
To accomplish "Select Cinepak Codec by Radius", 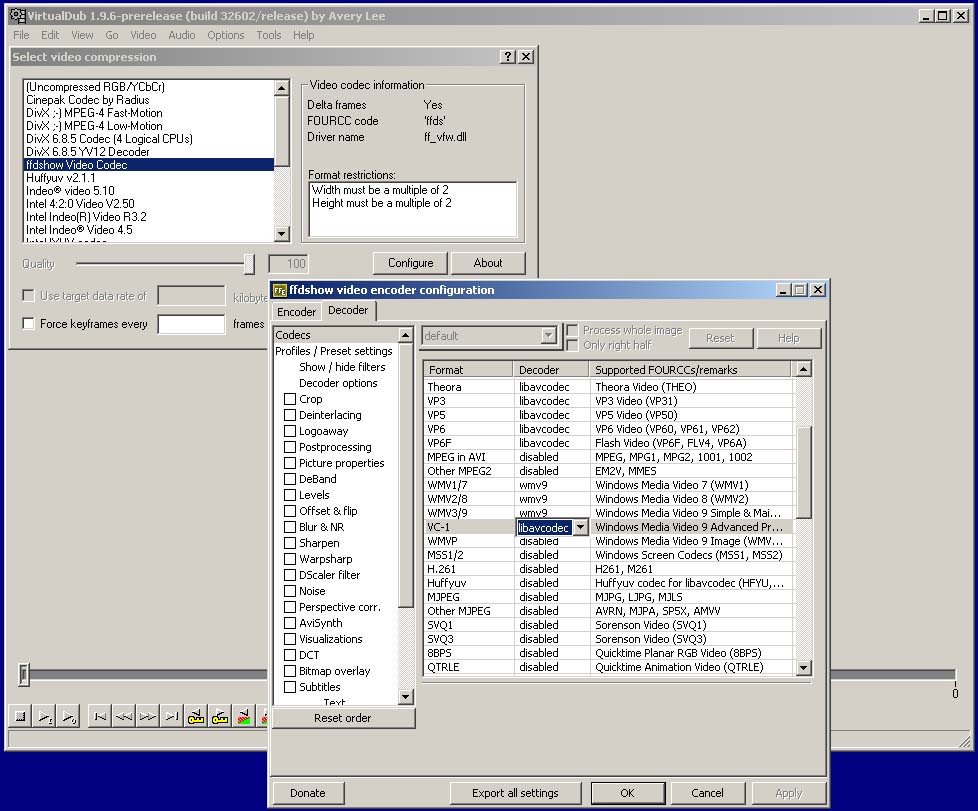I will point(148,100).
